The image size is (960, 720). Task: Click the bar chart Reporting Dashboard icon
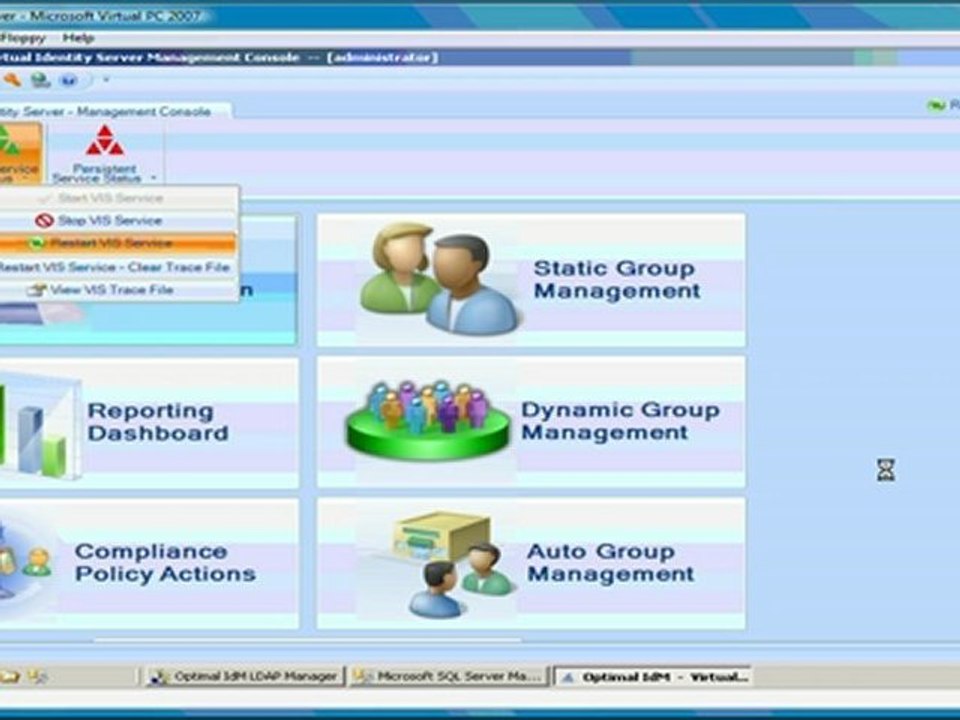point(38,427)
